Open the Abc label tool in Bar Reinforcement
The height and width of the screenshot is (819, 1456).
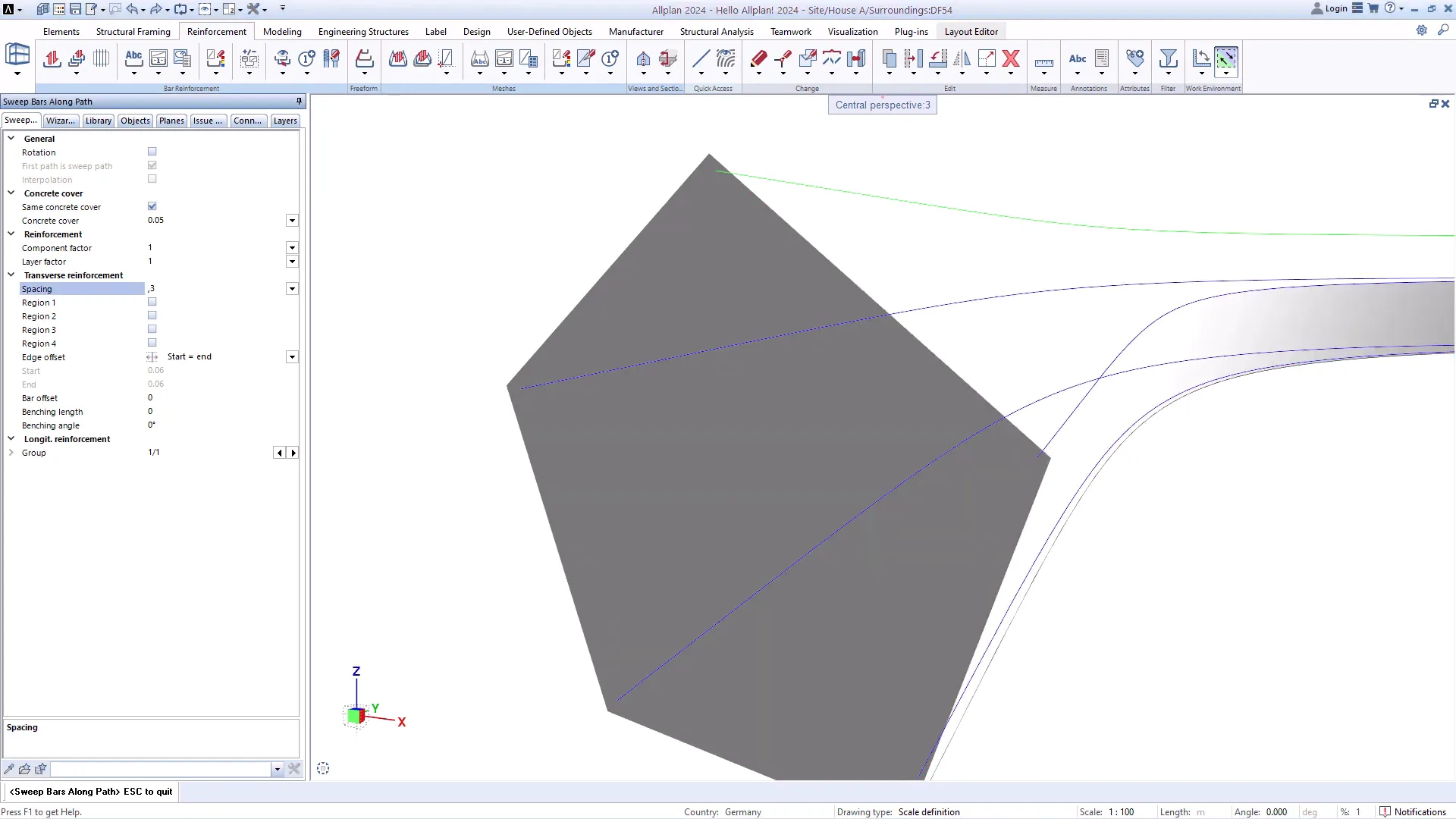click(x=133, y=58)
